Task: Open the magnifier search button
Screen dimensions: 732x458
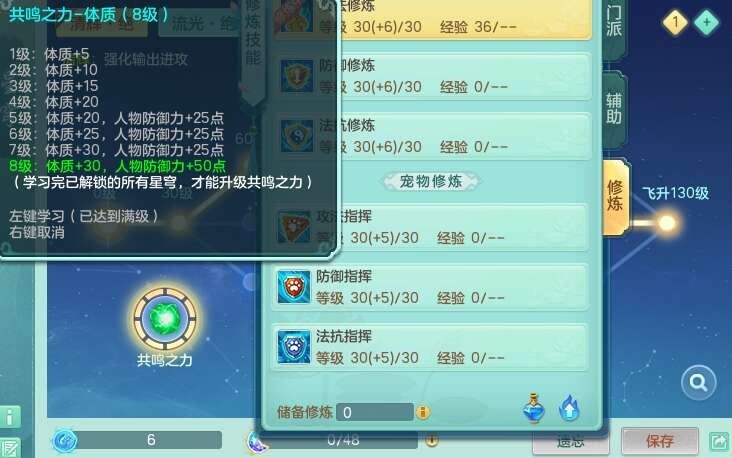Action: point(698,383)
